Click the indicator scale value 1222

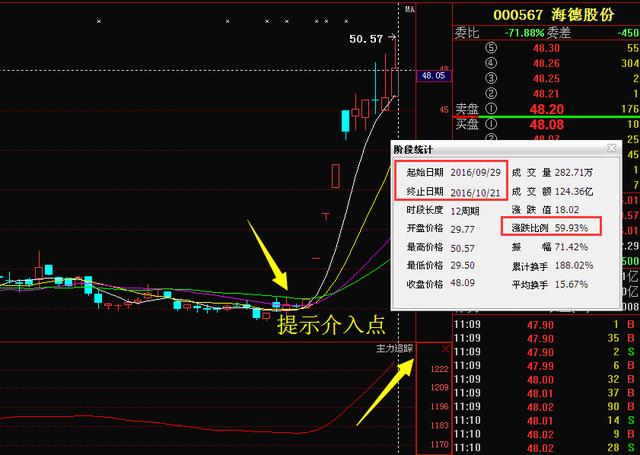[439, 369]
